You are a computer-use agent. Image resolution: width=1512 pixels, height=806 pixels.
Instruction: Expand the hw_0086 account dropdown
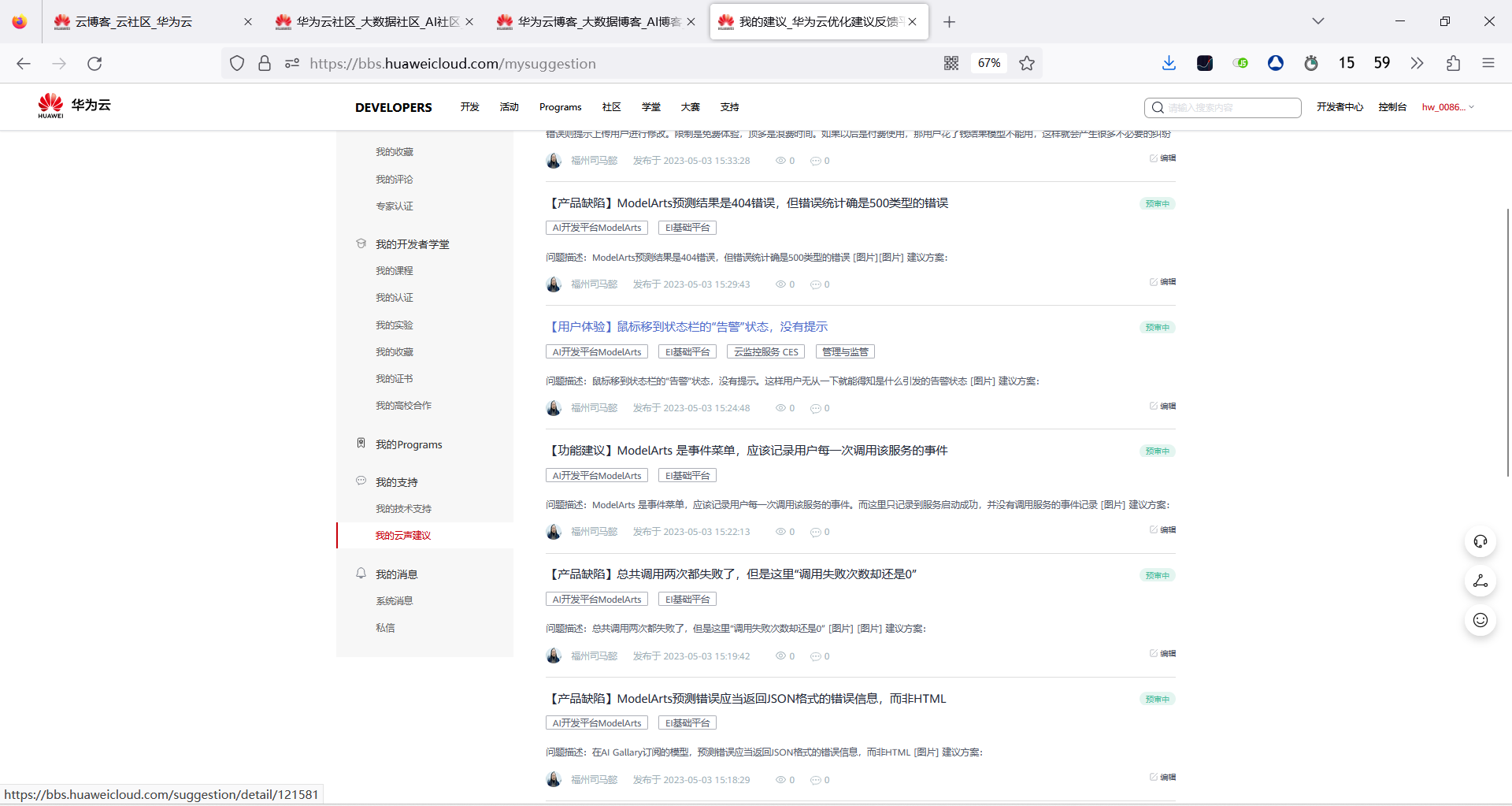pos(1447,107)
